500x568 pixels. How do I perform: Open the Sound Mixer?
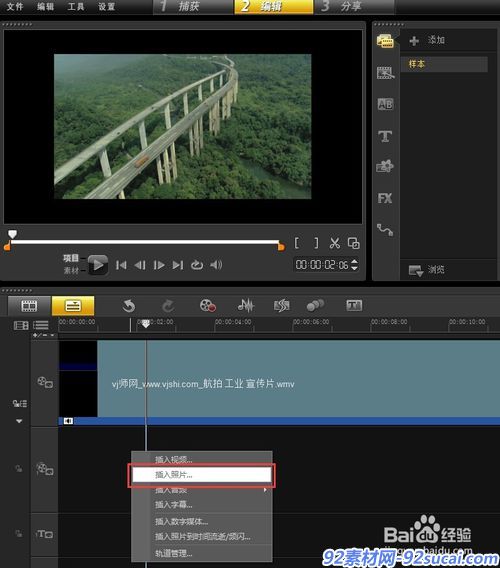coord(246,305)
